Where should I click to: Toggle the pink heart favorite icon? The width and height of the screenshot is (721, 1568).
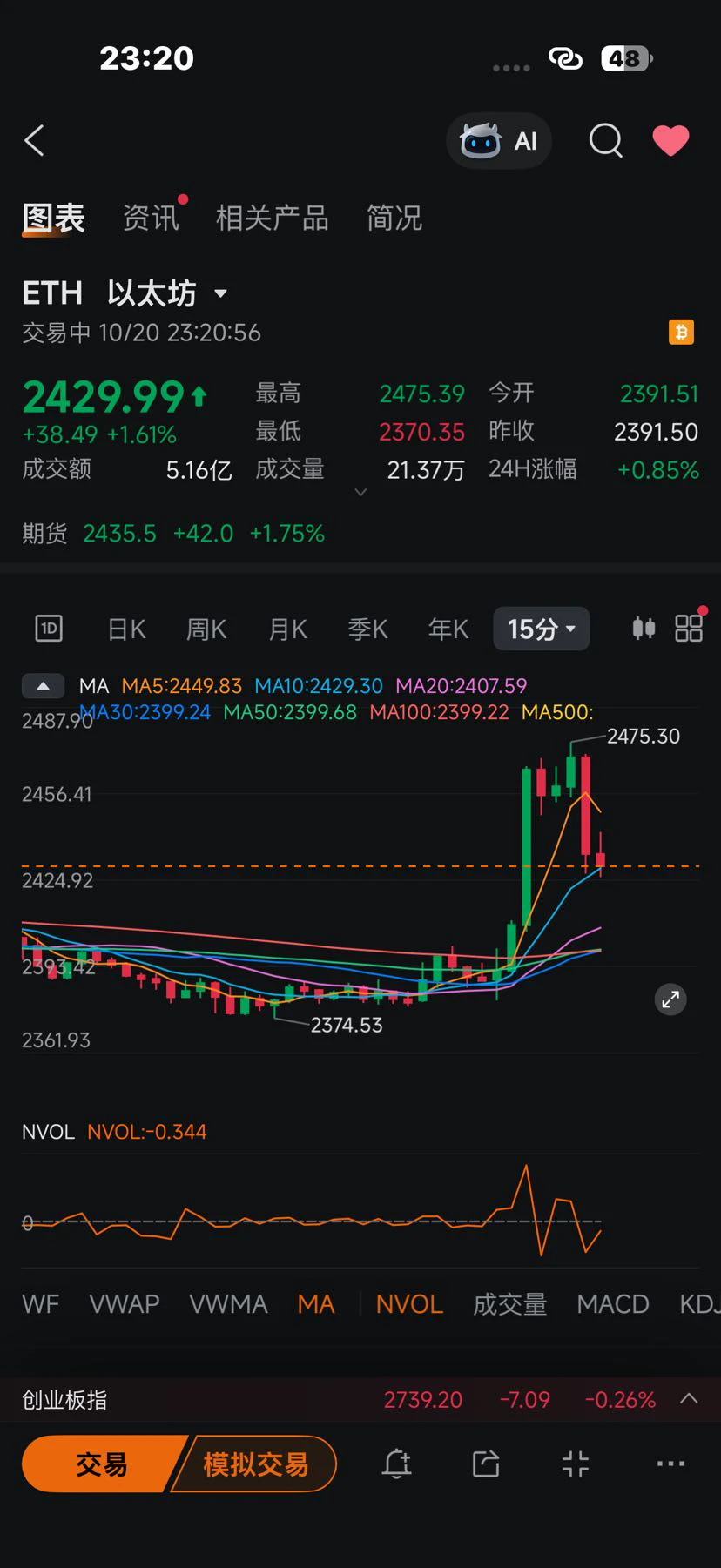(670, 140)
